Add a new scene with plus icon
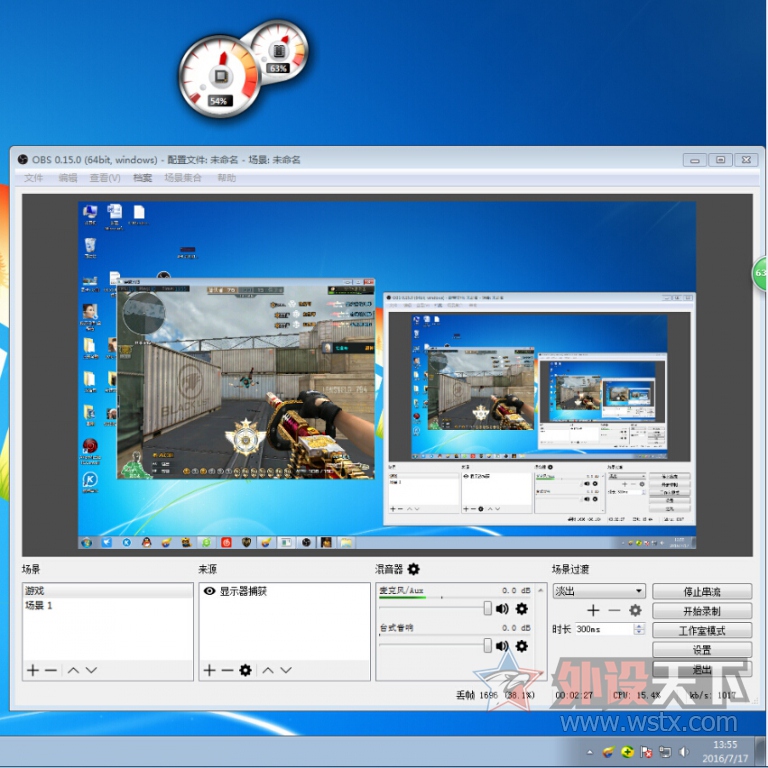The image size is (768, 768). click(x=33, y=670)
